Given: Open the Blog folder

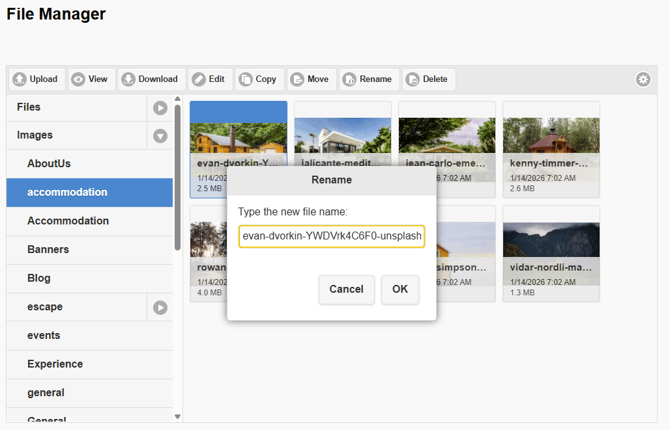Looking at the screenshot, I should pos(90,278).
